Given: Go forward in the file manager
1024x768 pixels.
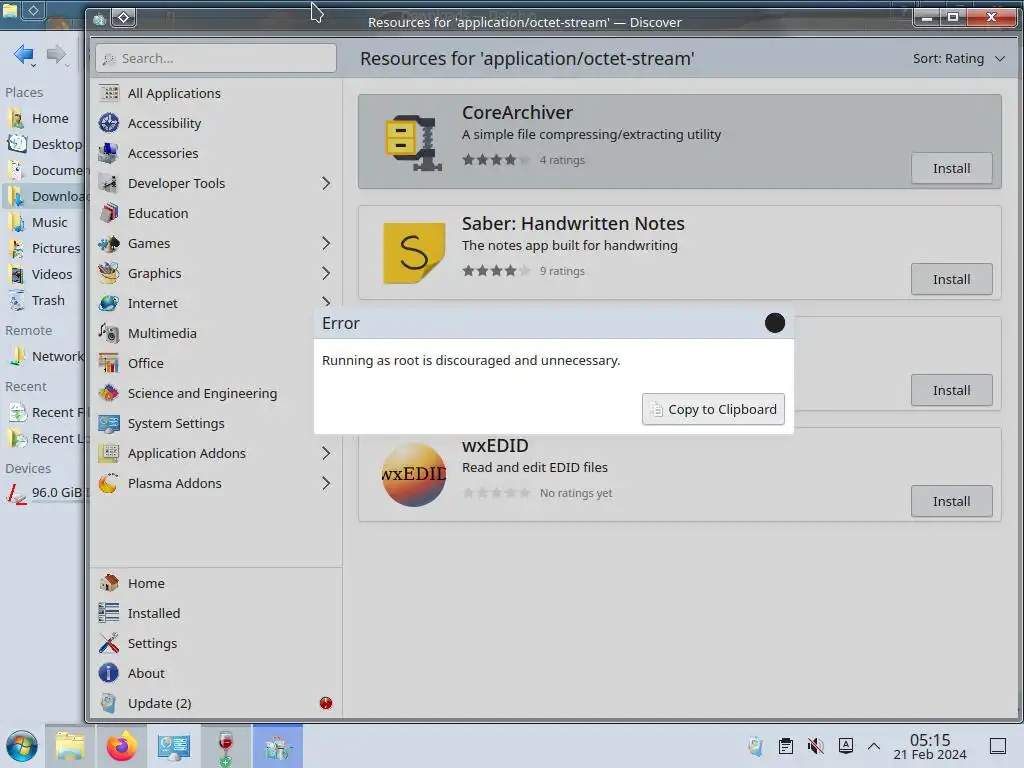Looking at the screenshot, I should tap(57, 54).
